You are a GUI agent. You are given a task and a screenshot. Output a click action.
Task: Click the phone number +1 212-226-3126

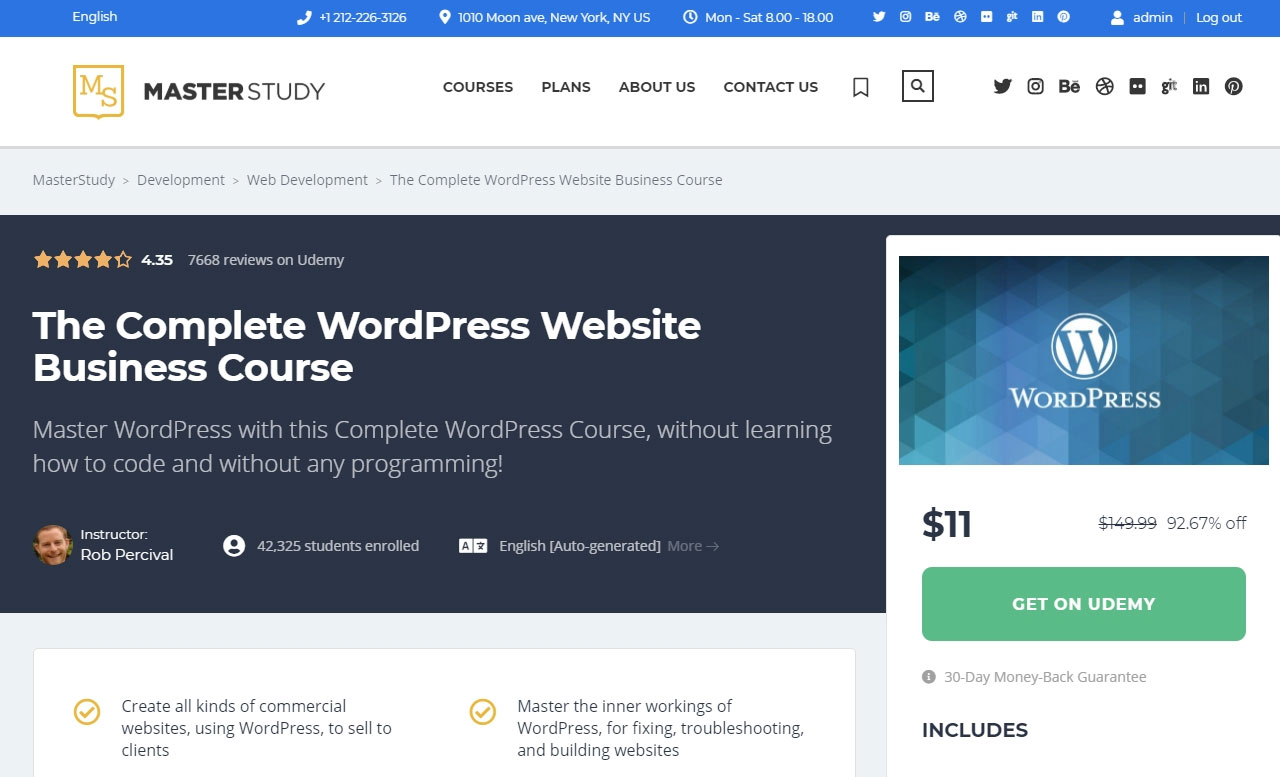click(363, 17)
